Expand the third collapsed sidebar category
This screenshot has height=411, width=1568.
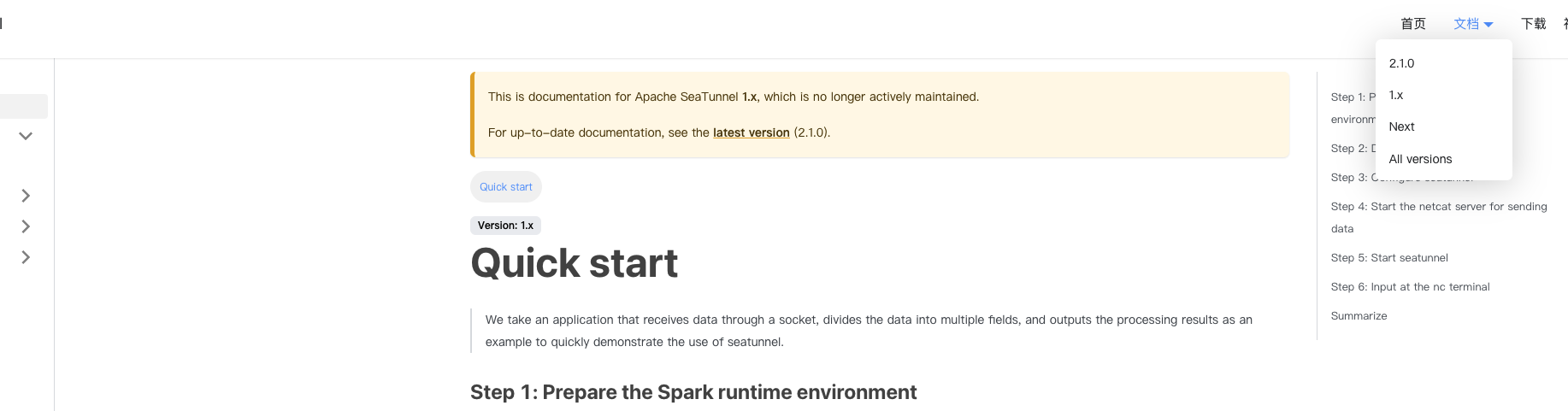pos(26,257)
